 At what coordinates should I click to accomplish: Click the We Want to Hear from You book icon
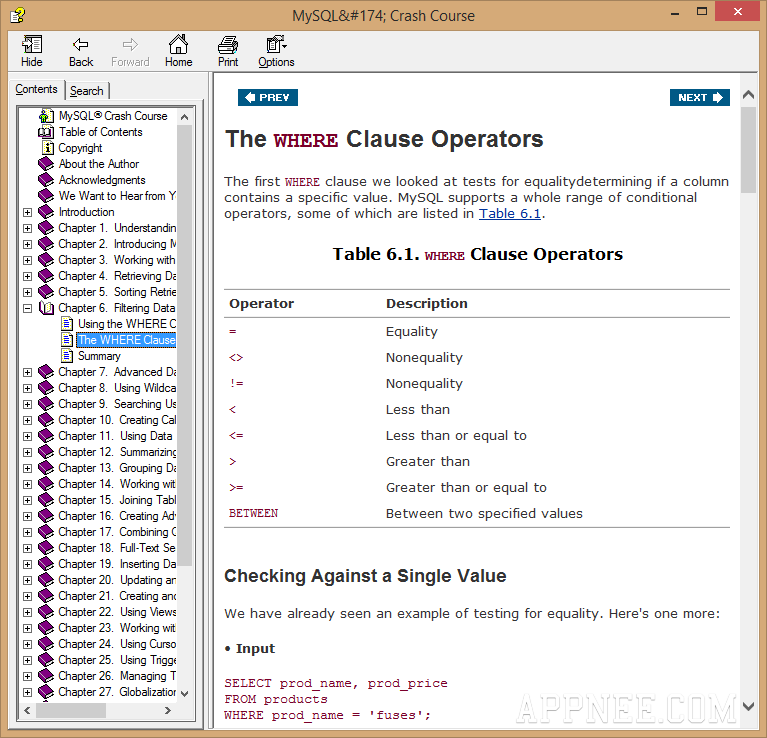pyautogui.click(x=46, y=196)
